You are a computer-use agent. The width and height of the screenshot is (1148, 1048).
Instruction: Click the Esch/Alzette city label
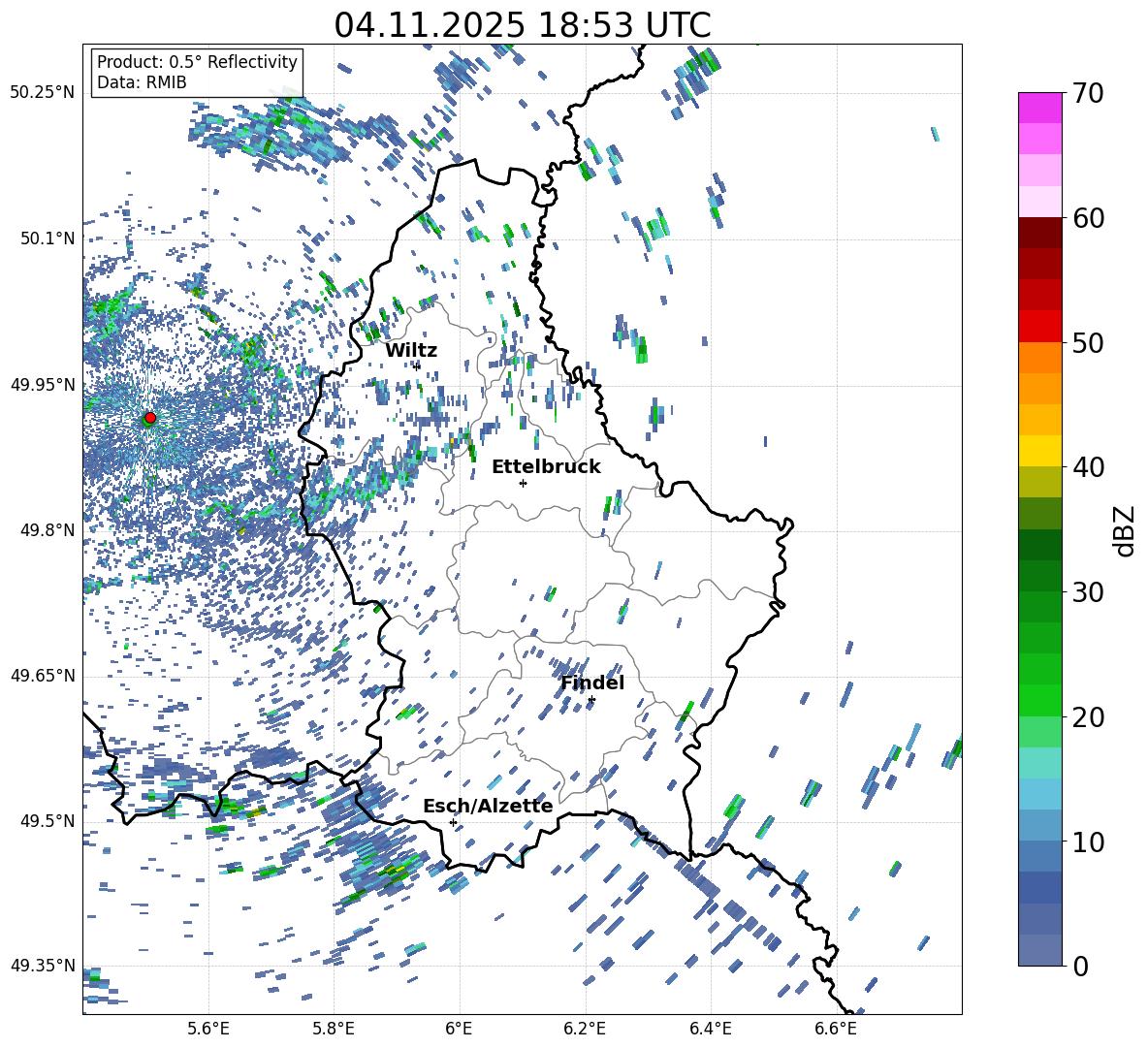[488, 806]
